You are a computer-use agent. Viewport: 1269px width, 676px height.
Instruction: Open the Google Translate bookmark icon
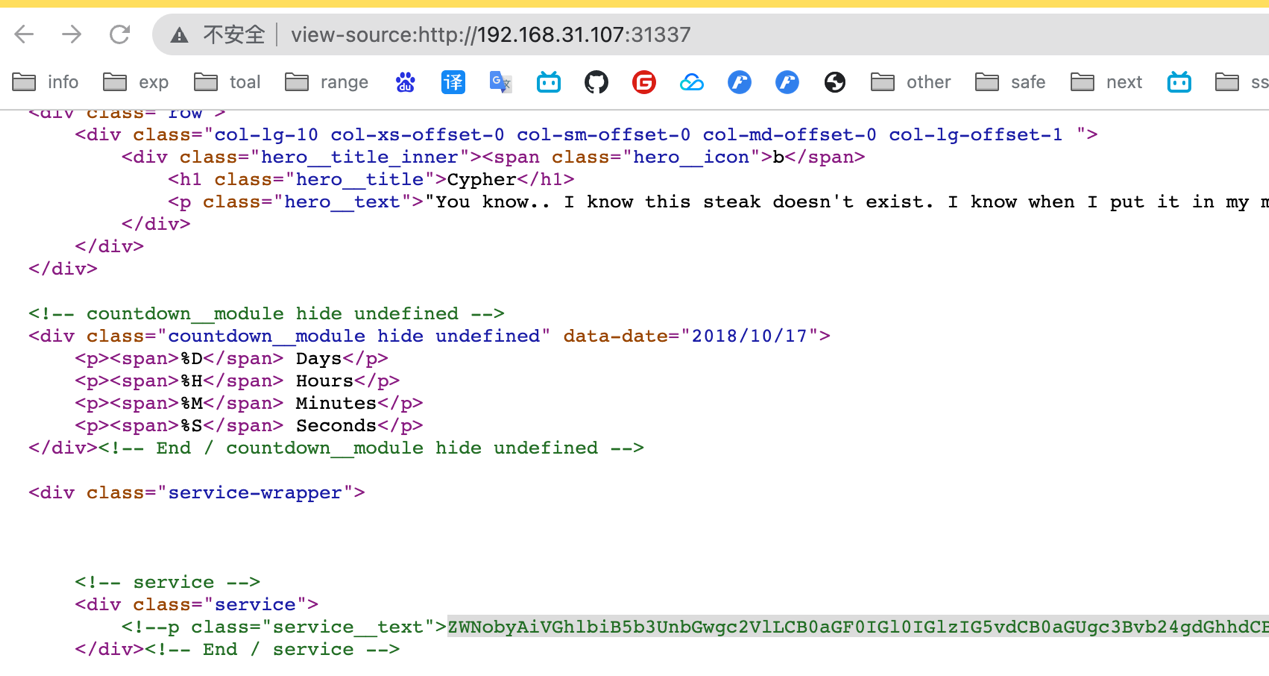pos(501,82)
